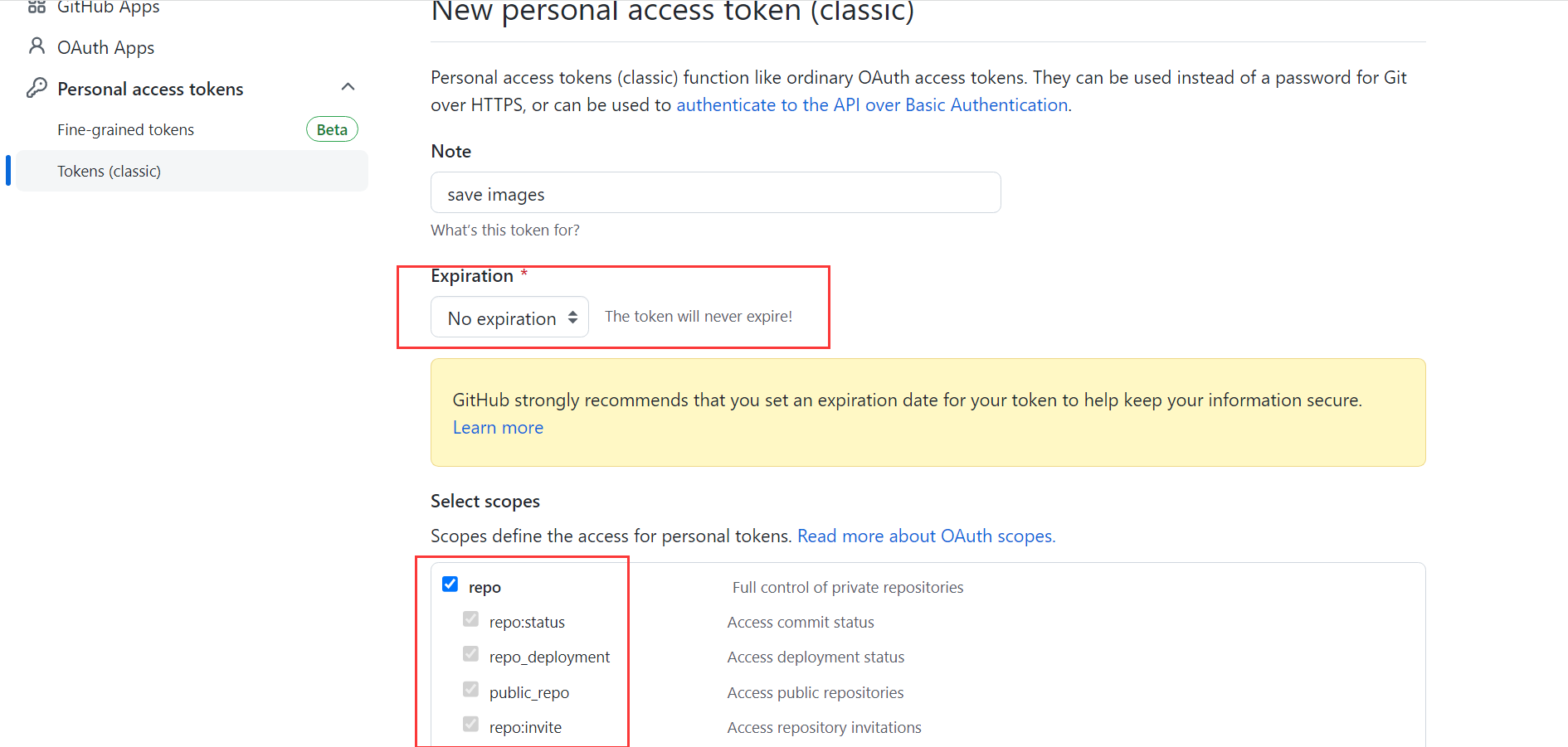Viewport: 1568px width, 747px height.
Task: Click the up-down arrows on the expiration selector
Action: pyautogui.click(x=572, y=318)
